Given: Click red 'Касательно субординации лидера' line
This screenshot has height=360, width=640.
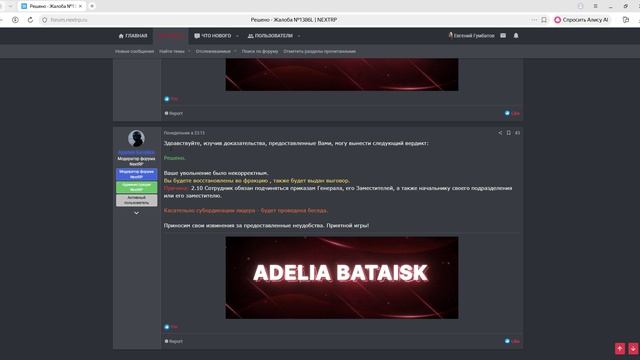Looking at the screenshot, I should [246, 211].
